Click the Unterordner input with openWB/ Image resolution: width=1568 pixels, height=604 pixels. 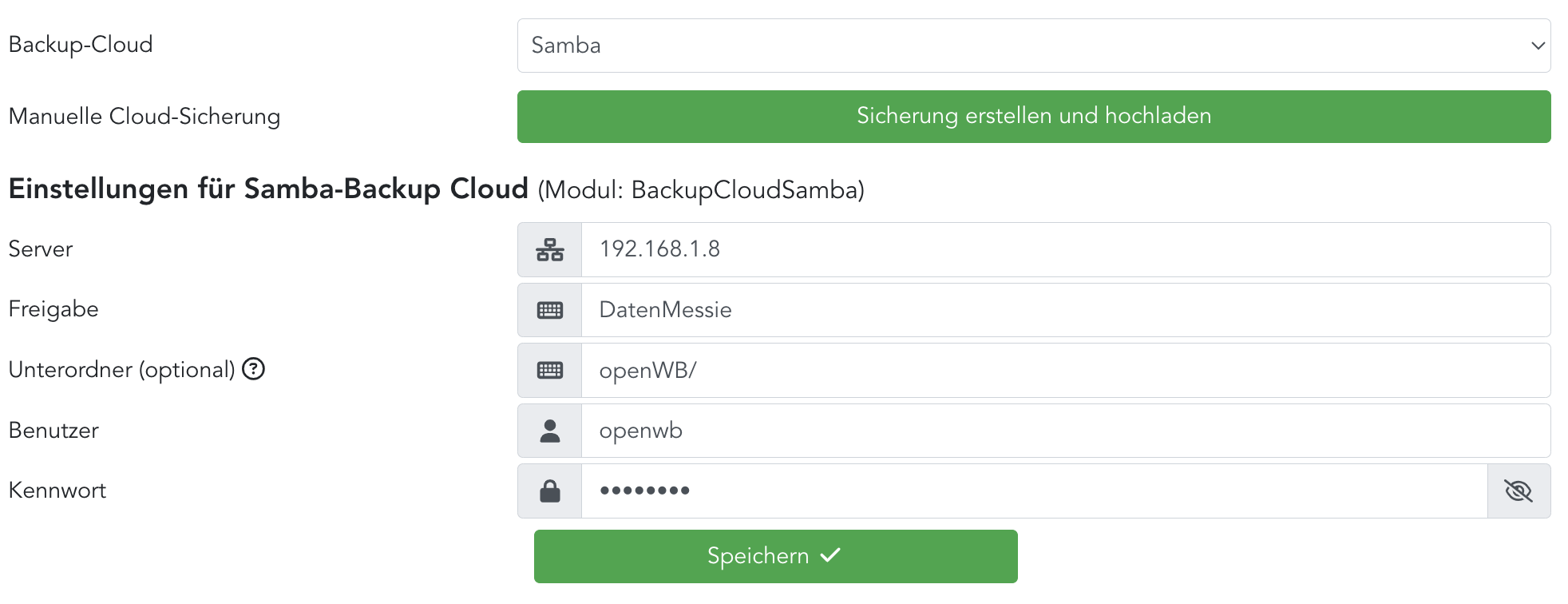tap(1065, 371)
